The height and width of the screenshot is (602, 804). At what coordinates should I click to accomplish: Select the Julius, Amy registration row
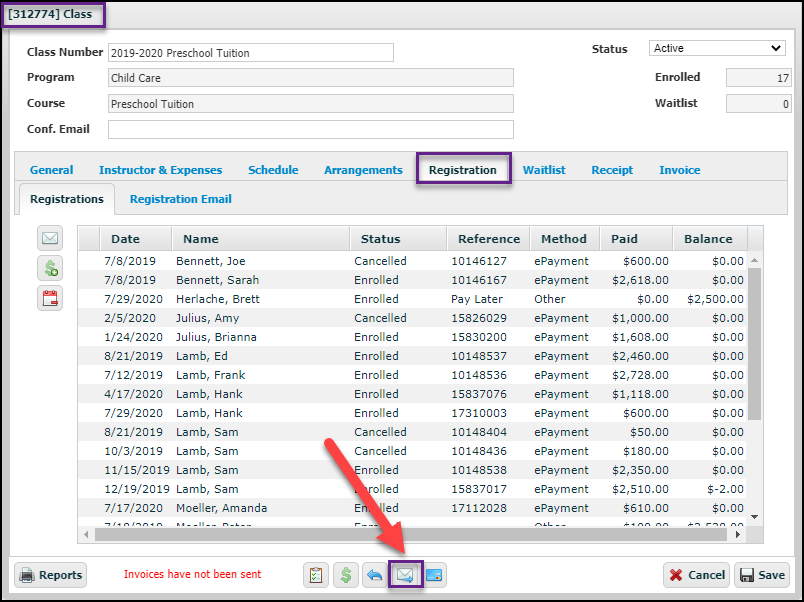tap(412, 318)
